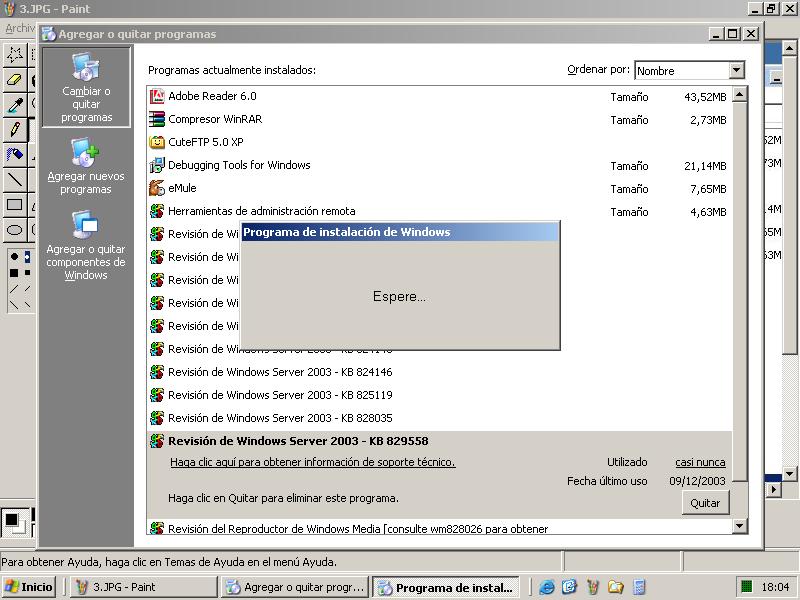Click the Adobe Reader 6.0 icon
The width and height of the screenshot is (800, 600).
pos(157,96)
